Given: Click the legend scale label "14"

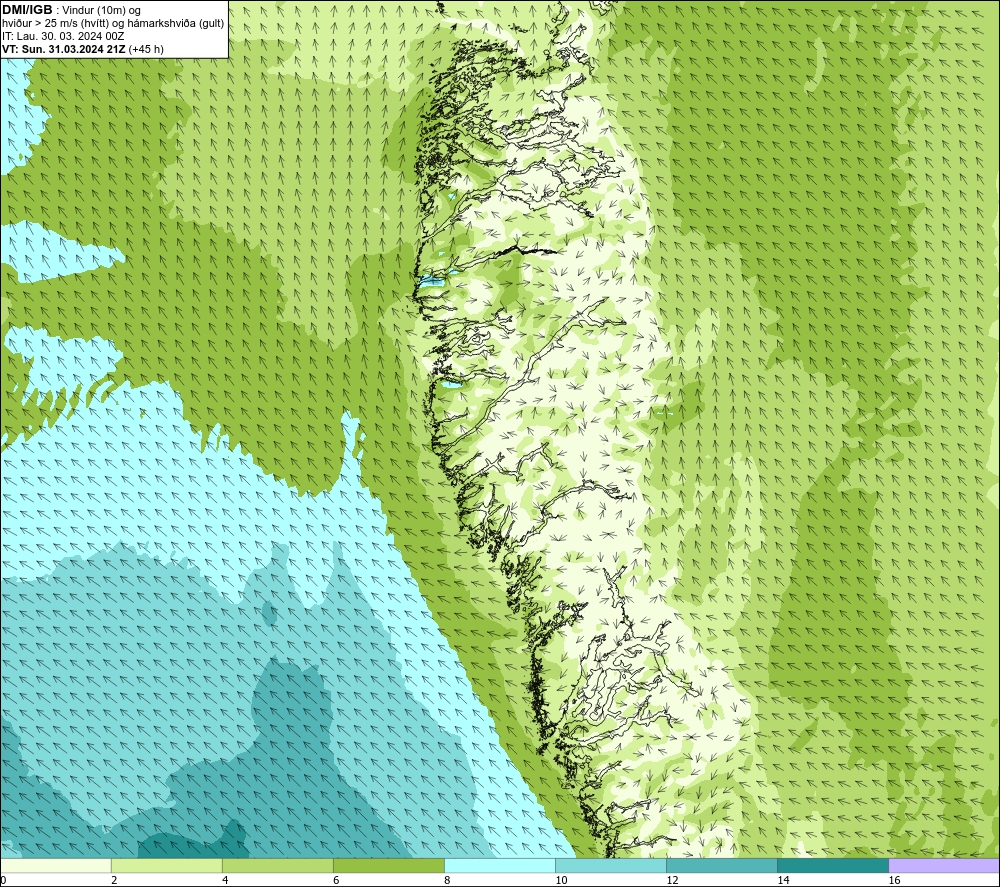Looking at the screenshot, I should click(x=783, y=881).
